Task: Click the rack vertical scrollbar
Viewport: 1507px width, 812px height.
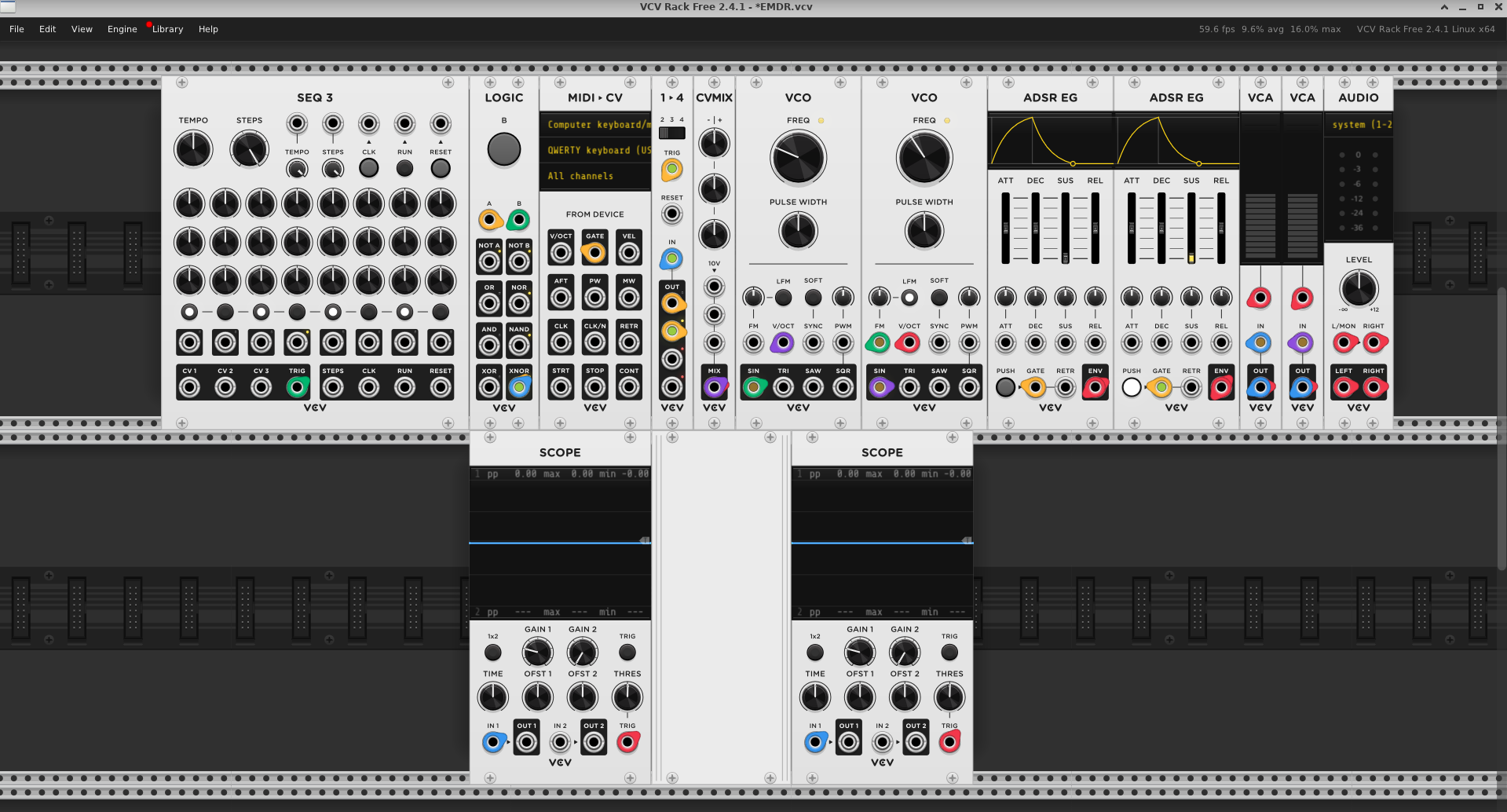Action: pos(1502,428)
